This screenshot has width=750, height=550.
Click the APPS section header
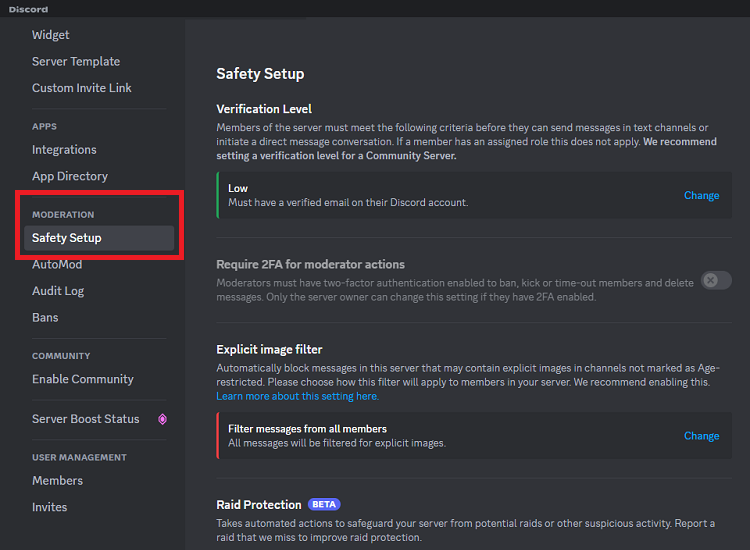[x=44, y=127]
